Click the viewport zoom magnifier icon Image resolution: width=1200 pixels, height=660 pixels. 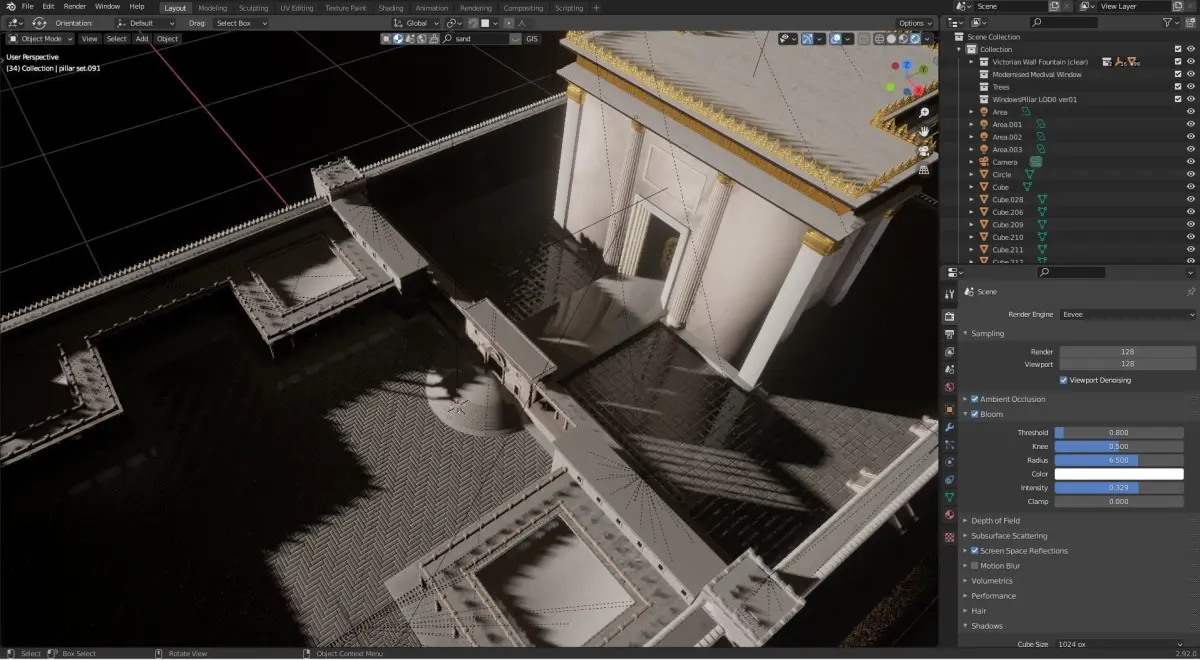(925, 112)
